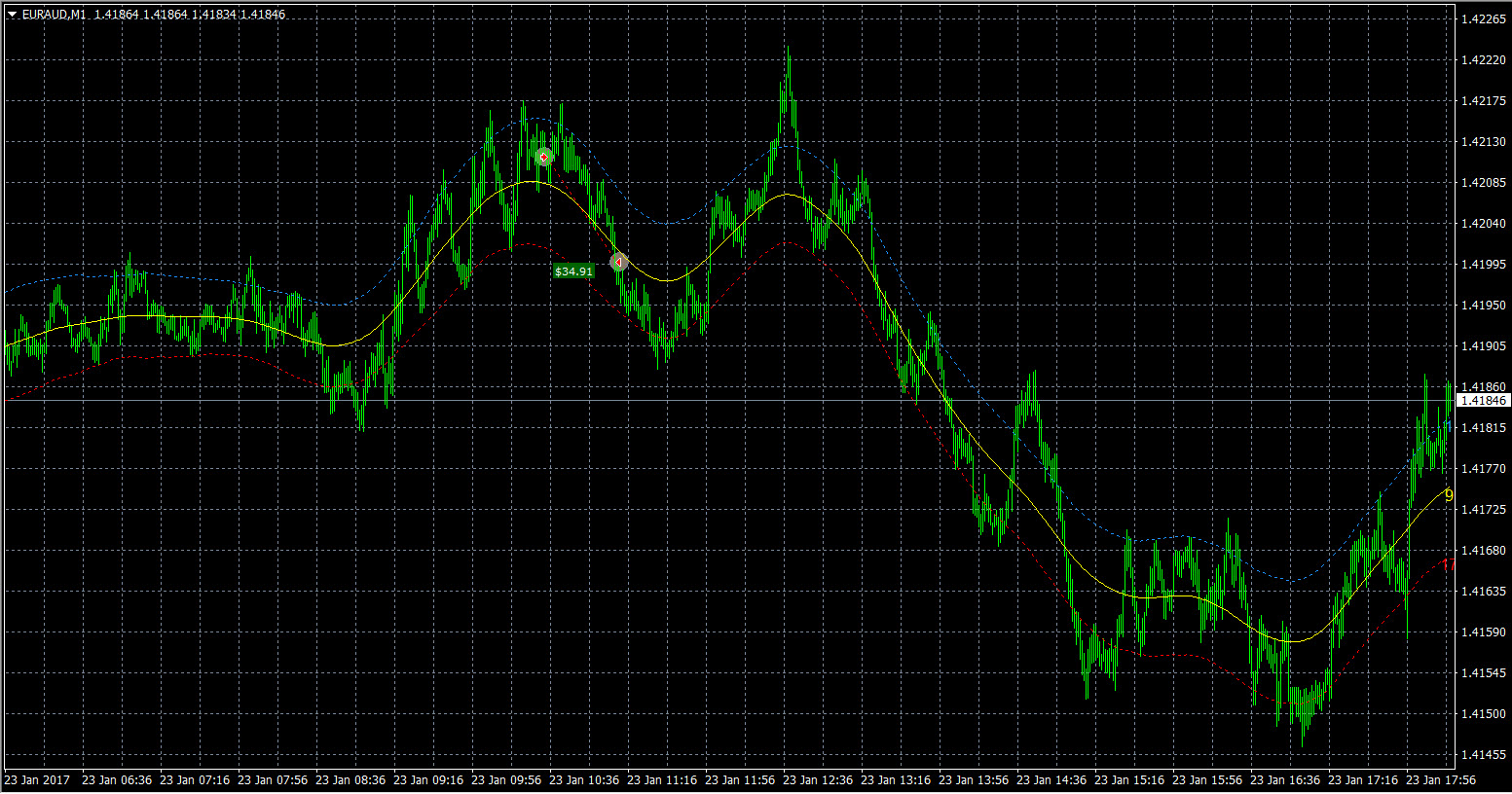Click price level 1.42130 on the axis
This screenshot has height=794, width=1512.
pos(1485,142)
